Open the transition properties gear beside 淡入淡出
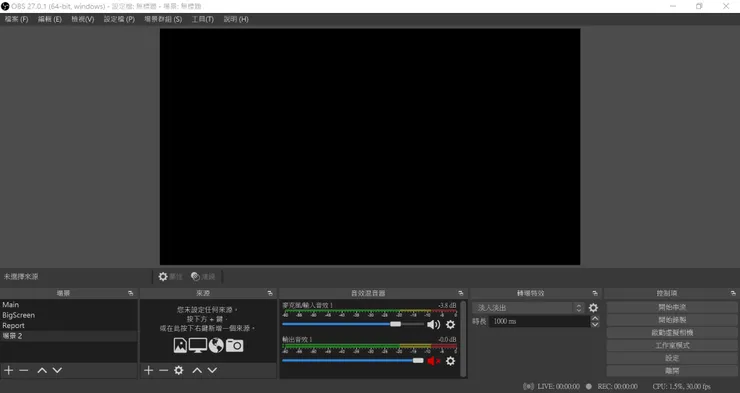 593,308
